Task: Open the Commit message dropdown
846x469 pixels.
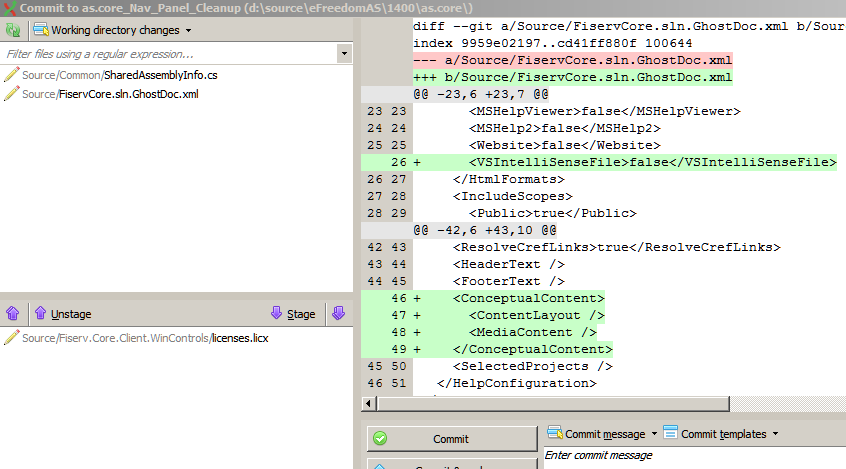Action: (654, 434)
